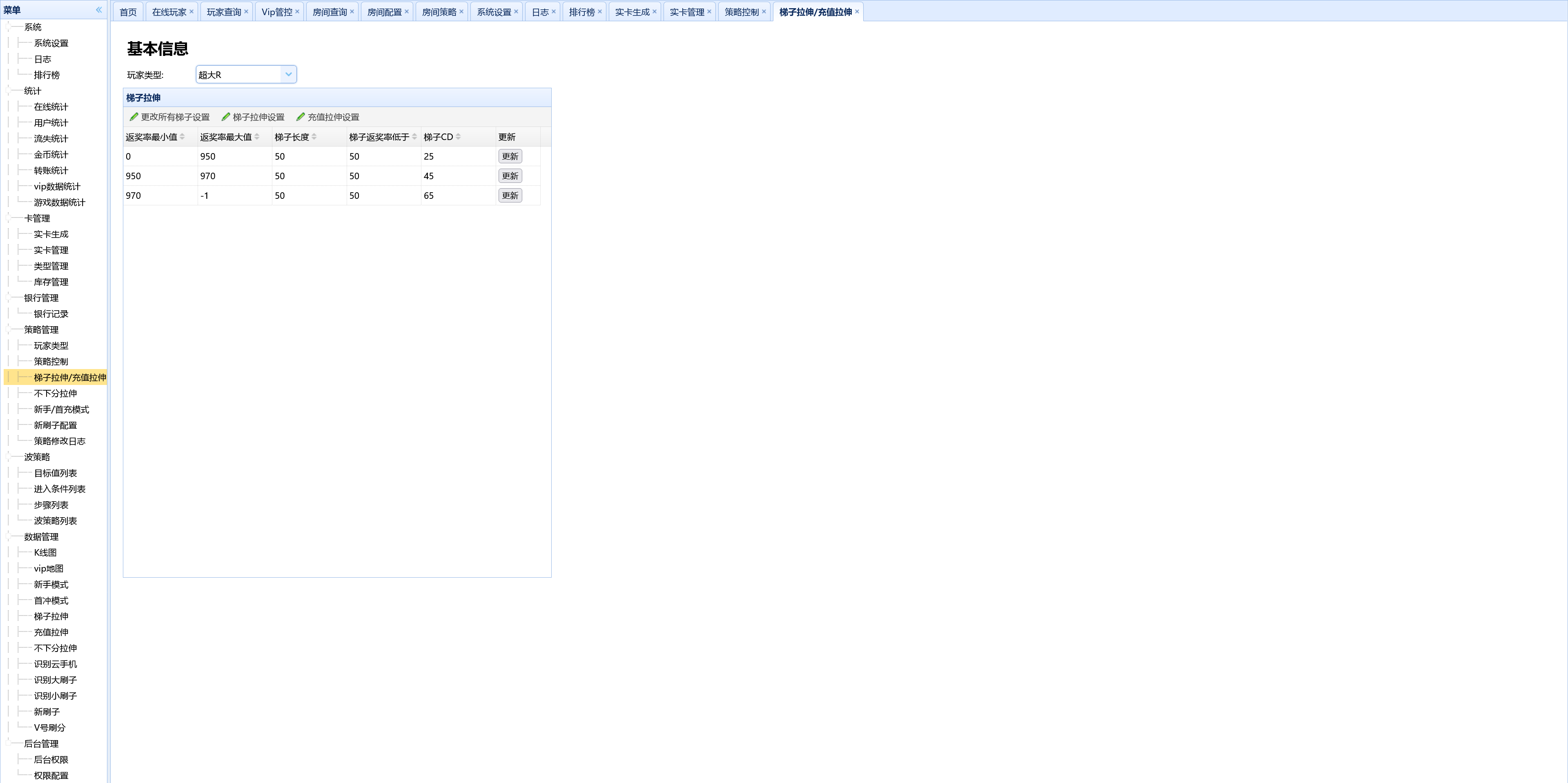Open 识别云手机 in the menu tree
1568x783 pixels.
pyautogui.click(x=56, y=664)
